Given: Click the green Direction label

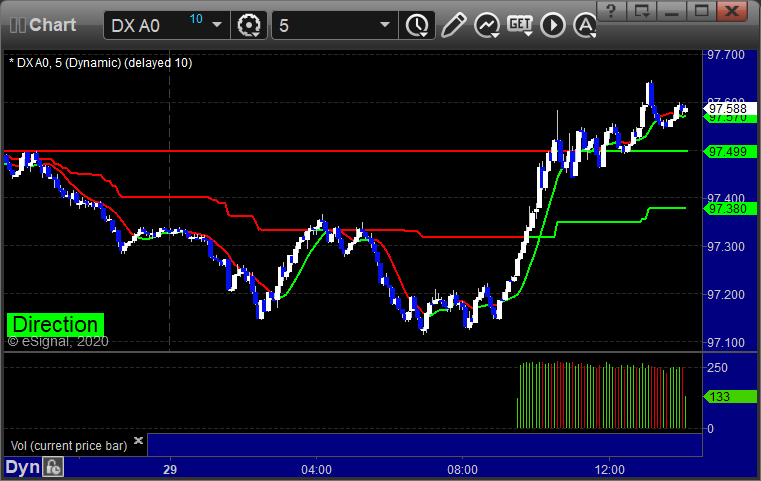Looking at the screenshot, I should click(55, 325).
